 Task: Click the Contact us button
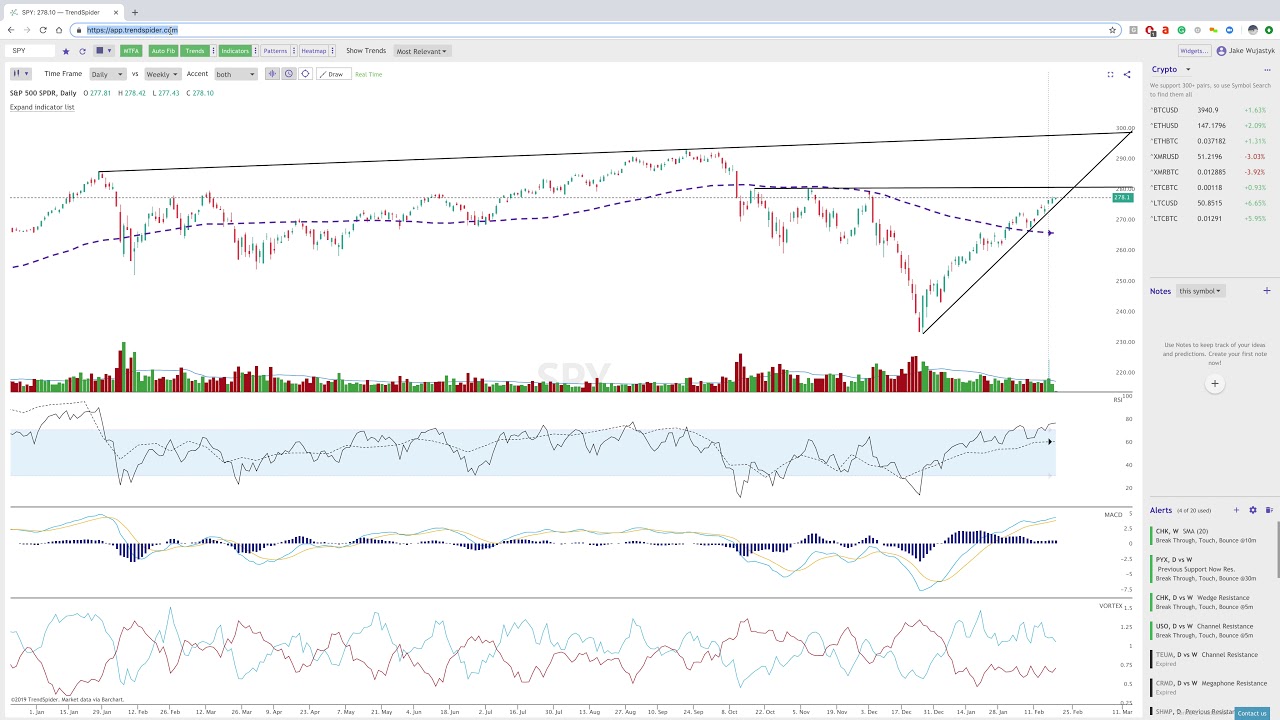(1251, 713)
